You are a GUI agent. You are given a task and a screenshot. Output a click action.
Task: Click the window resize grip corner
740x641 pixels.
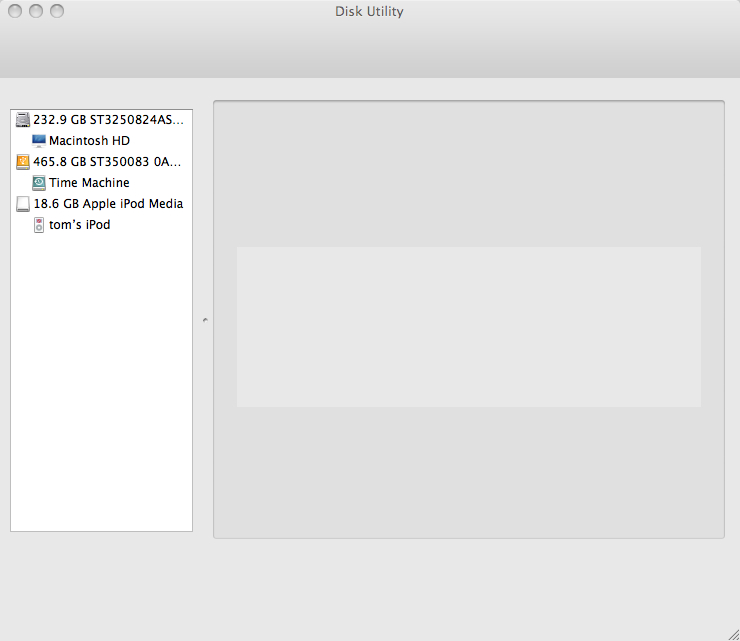click(x=733, y=635)
